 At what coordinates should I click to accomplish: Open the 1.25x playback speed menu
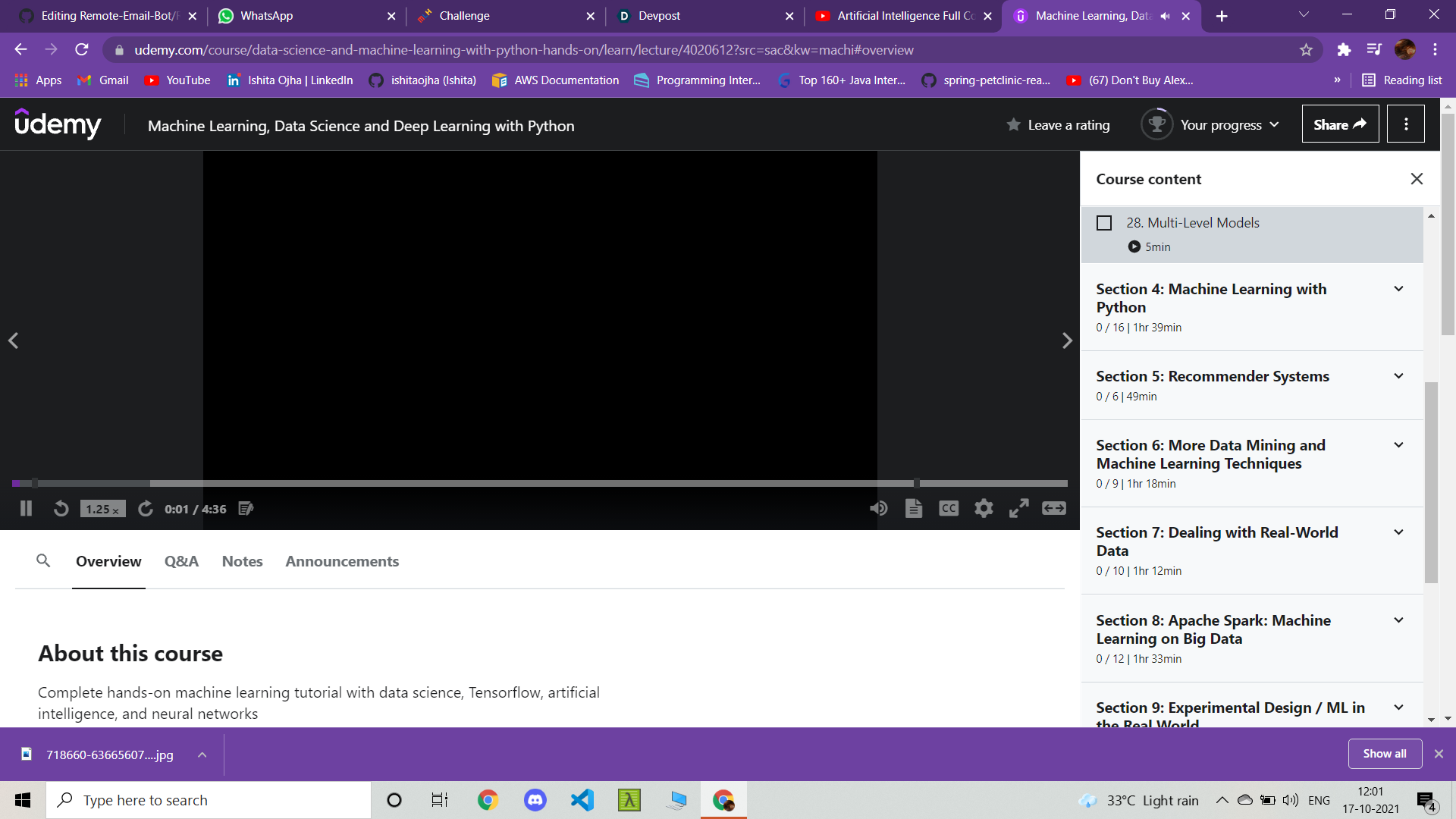tap(102, 509)
